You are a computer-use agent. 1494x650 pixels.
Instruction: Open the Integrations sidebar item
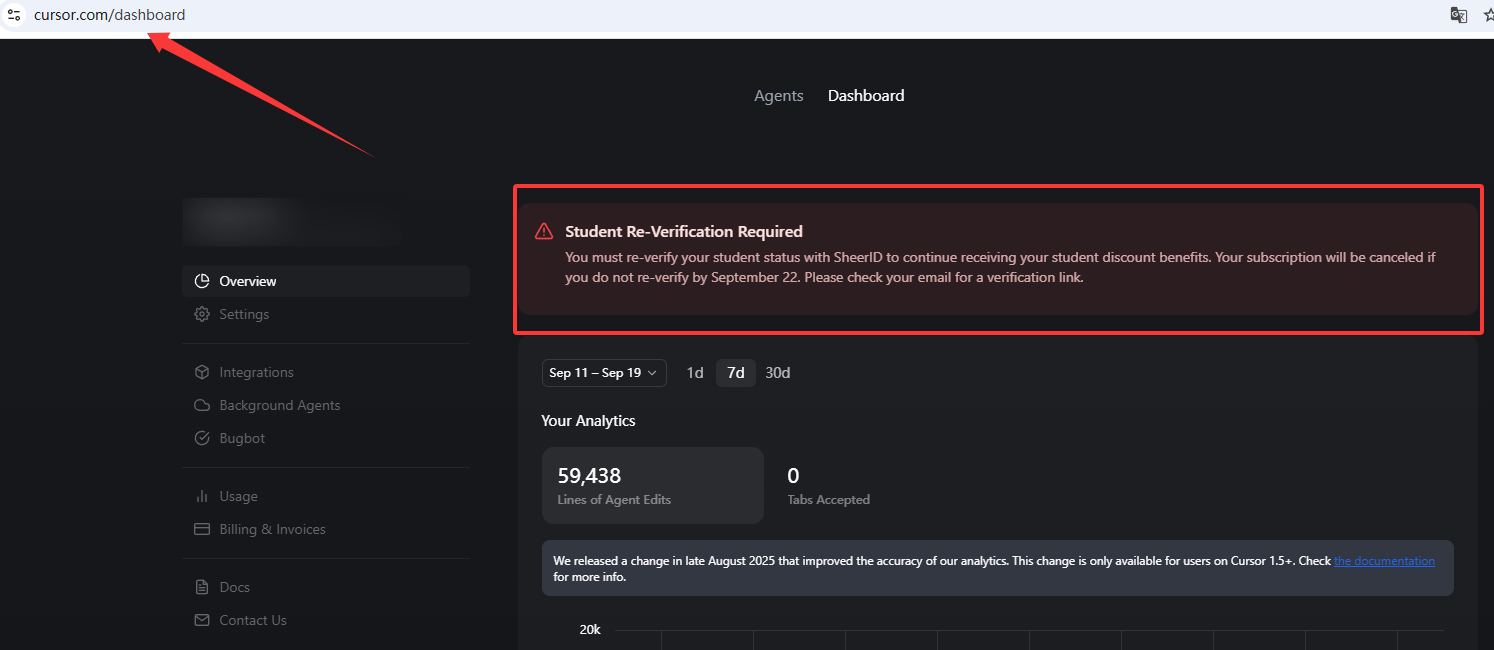click(326, 372)
